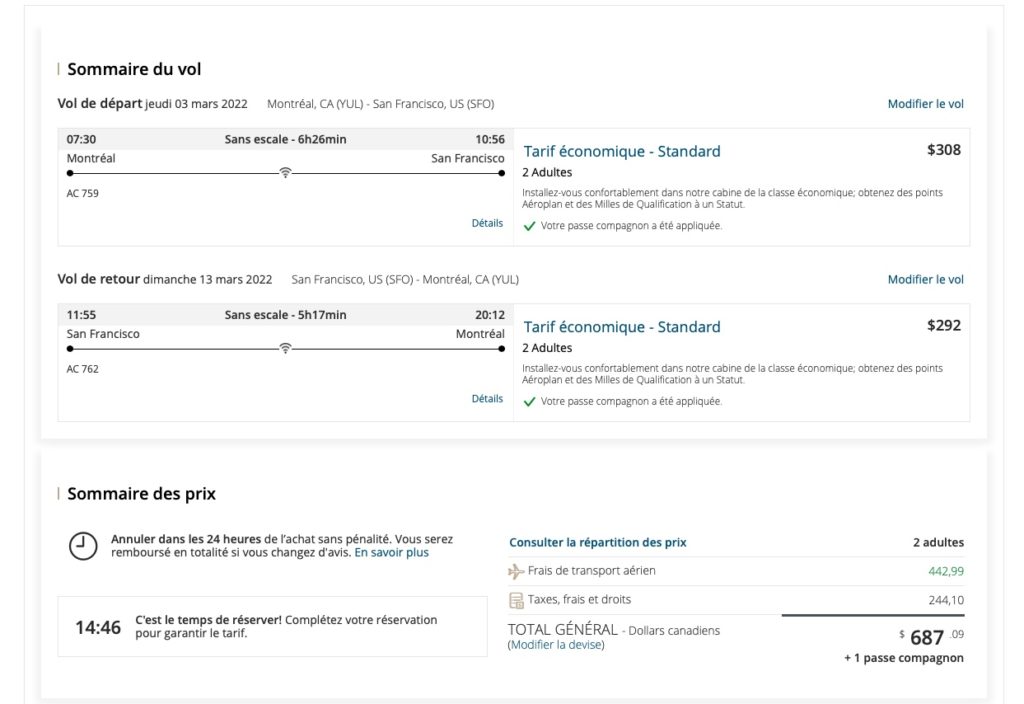The image size is (1024, 704).
Task: Click the 24-hour cancellation clock icon
Action: coord(83,546)
